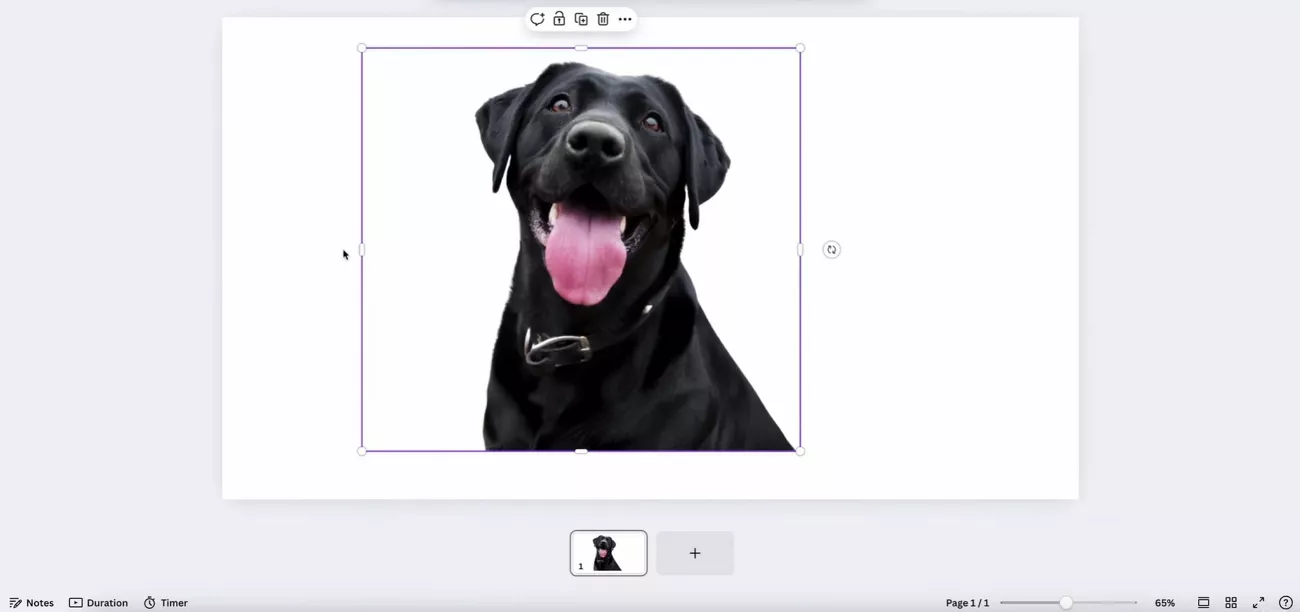Open the grid view of pages
1300x612 pixels.
click(1231, 603)
